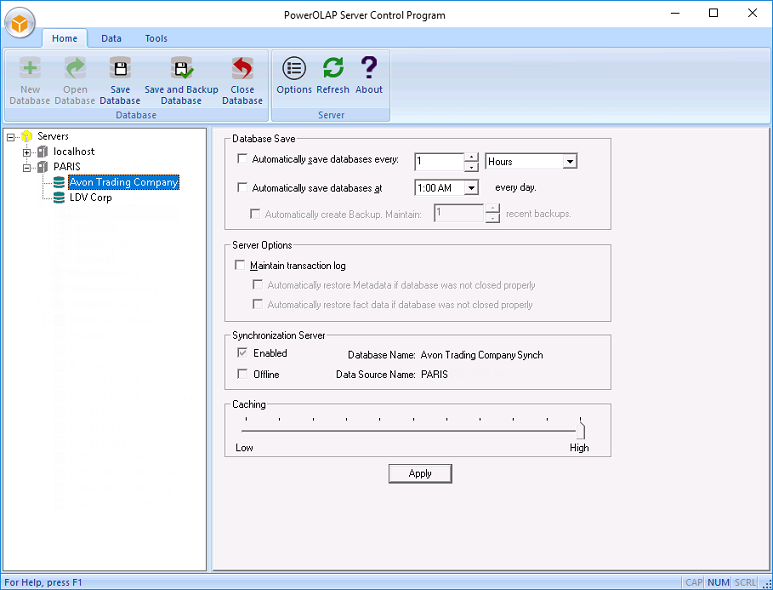Toggle Automatically create Backup checkbox
This screenshot has width=773, height=590.
click(255, 214)
